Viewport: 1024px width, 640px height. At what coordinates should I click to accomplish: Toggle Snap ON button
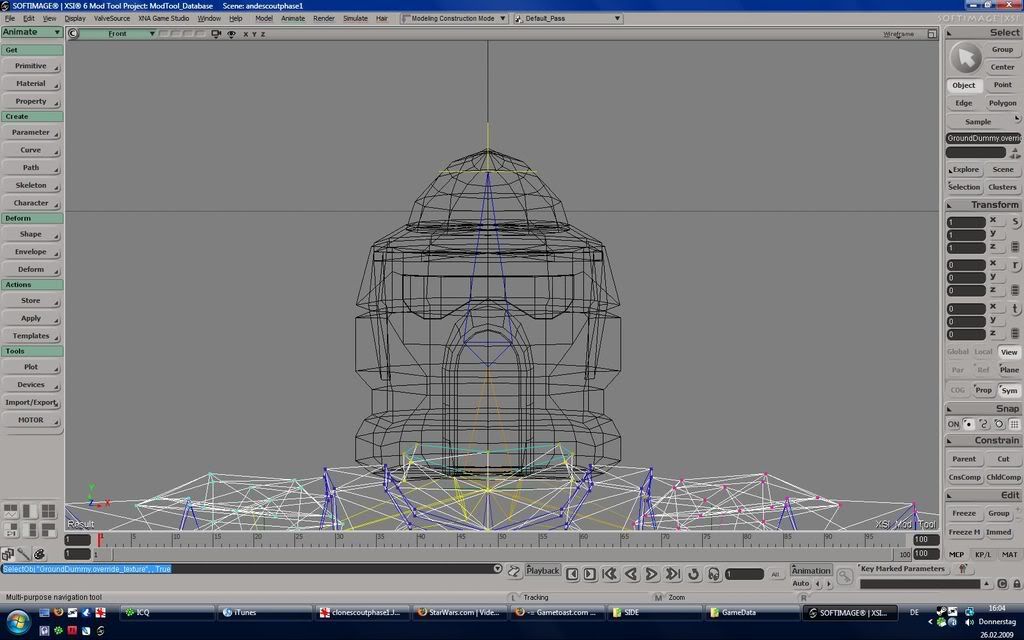click(x=953, y=424)
